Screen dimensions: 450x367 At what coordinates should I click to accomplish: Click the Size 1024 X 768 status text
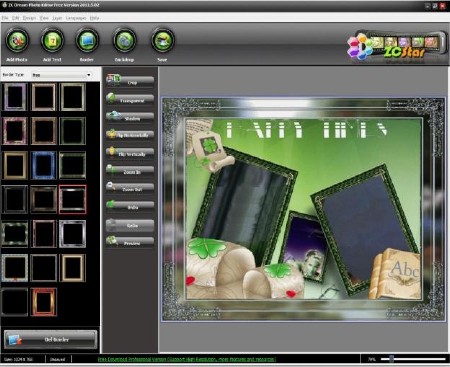[x=18, y=359]
